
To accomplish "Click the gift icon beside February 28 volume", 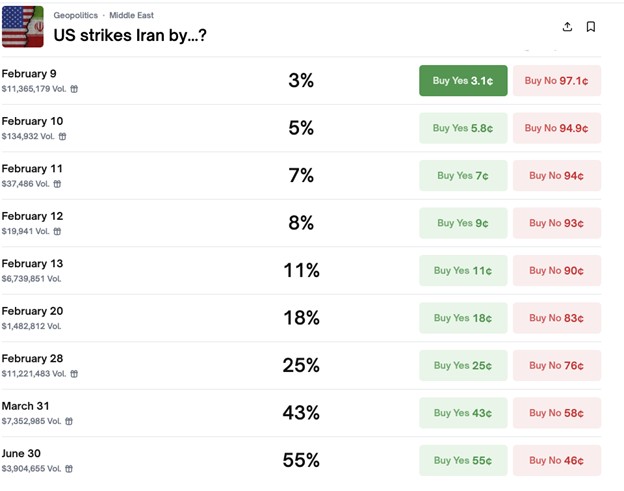I will pos(74,374).
